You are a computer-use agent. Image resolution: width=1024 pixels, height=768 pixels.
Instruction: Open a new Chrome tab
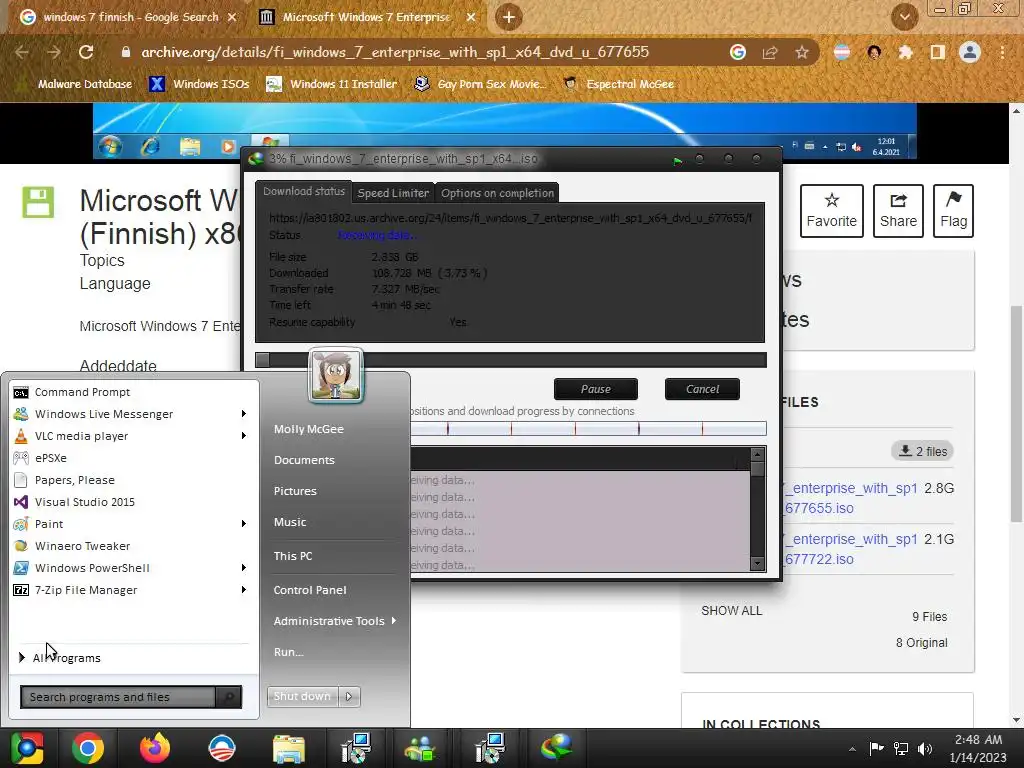point(509,17)
